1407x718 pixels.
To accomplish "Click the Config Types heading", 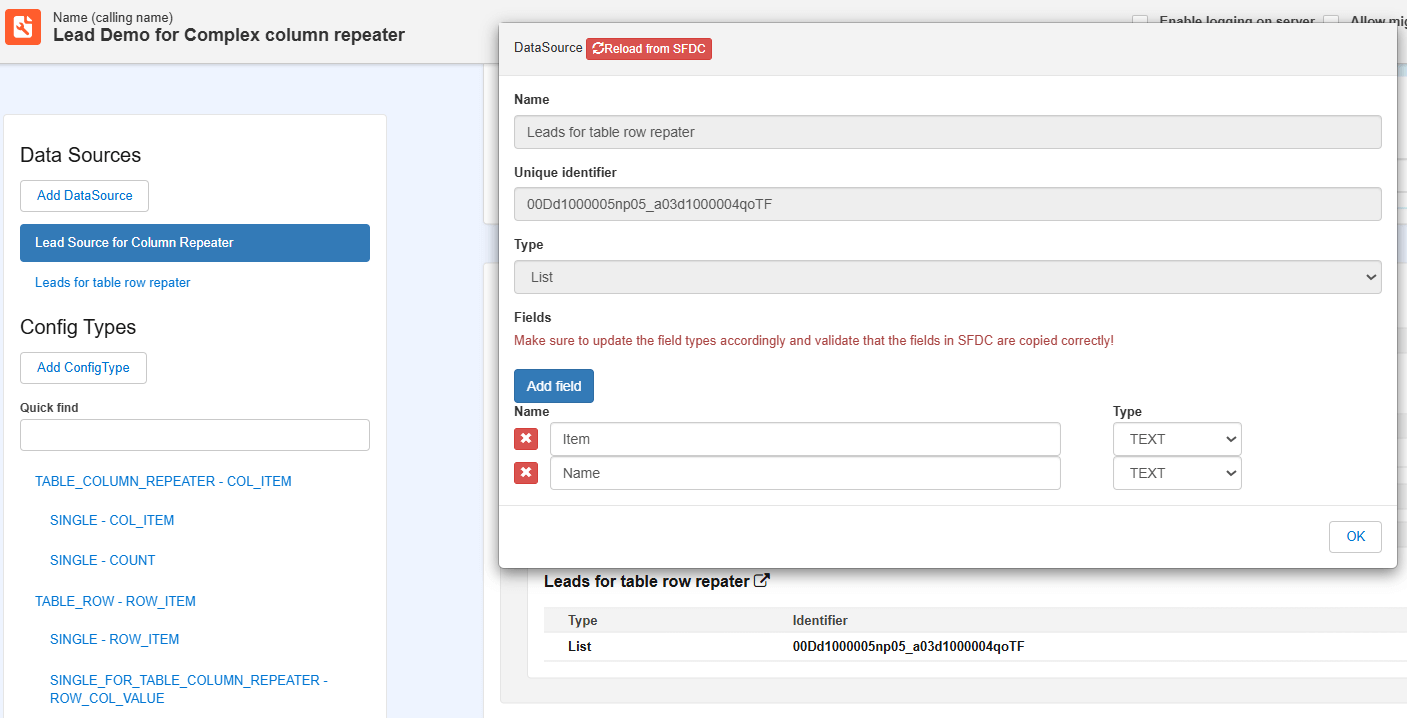I will [x=78, y=327].
